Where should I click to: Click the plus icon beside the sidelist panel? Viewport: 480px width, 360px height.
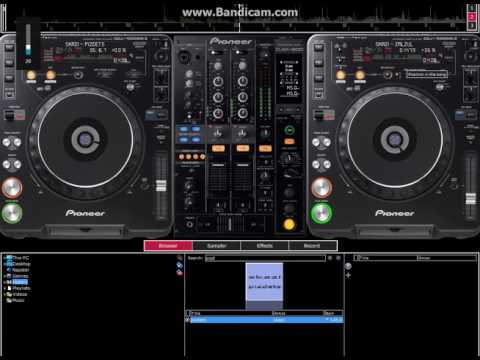click(348, 275)
